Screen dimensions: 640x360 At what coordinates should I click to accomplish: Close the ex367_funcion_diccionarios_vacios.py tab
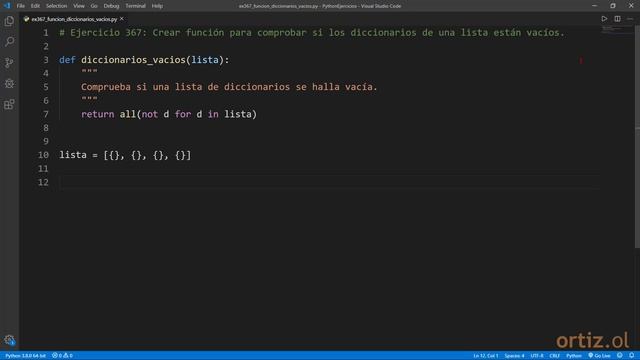click(122, 19)
